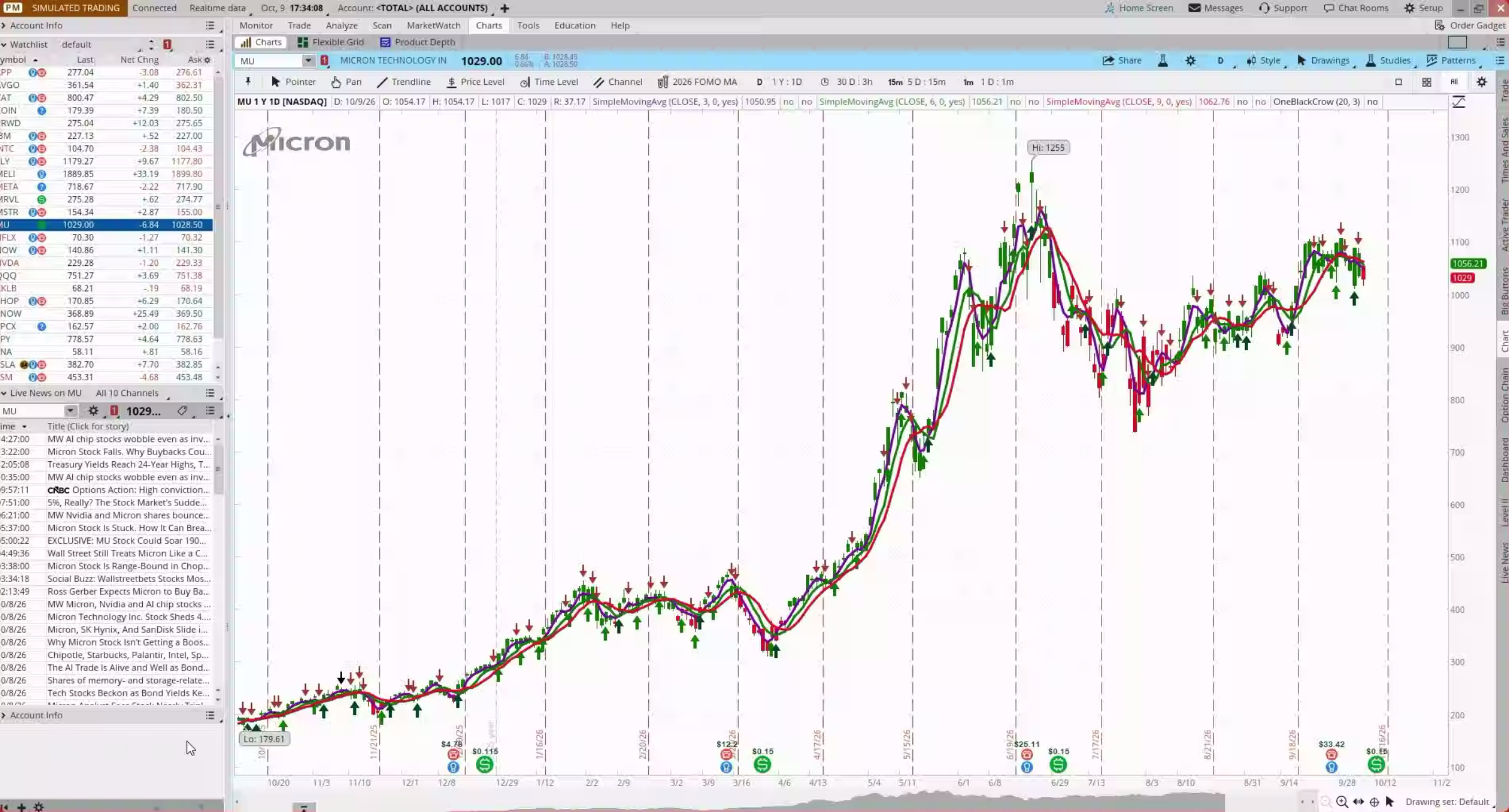
Task: Expand top Account Info section
Action: [32, 25]
